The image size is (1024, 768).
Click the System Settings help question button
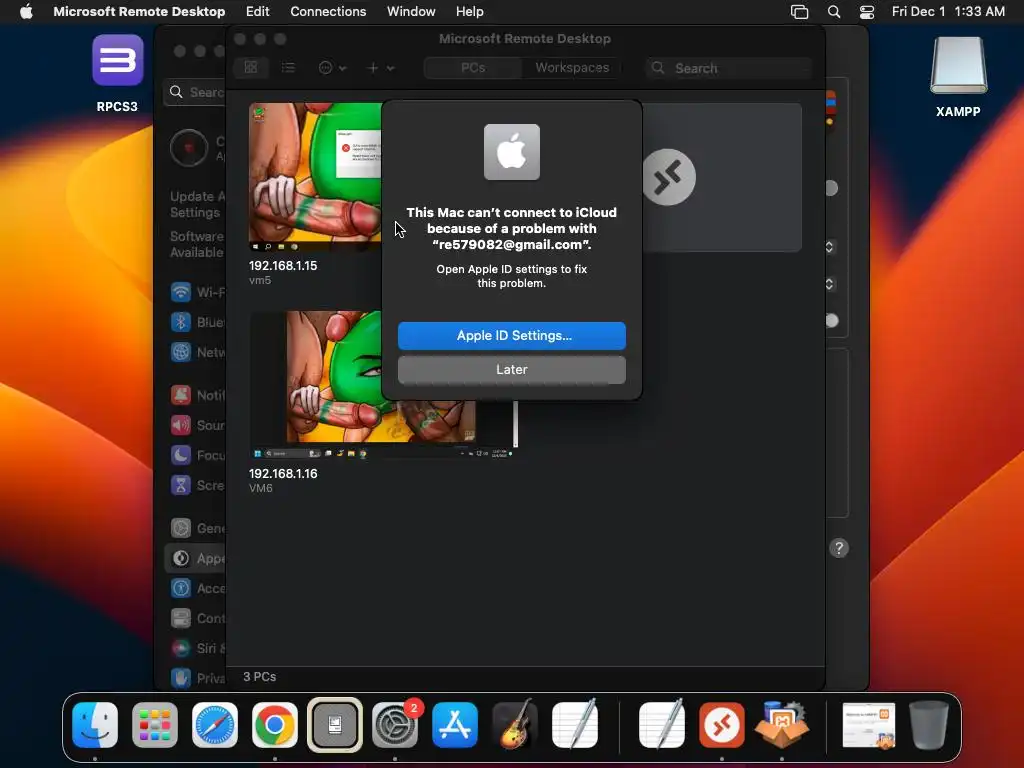pyautogui.click(x=839, y=548)
